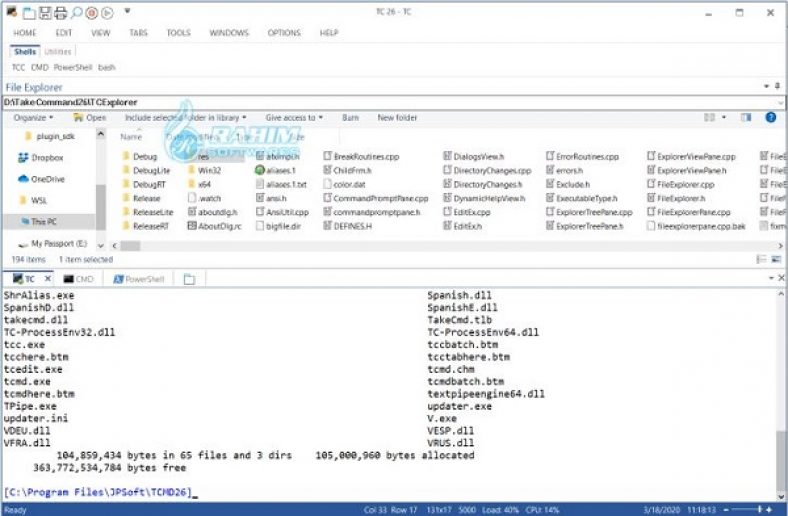Select the aliases.1 file
This screenshot has width=788, height=516.
[x=276, y=170]
